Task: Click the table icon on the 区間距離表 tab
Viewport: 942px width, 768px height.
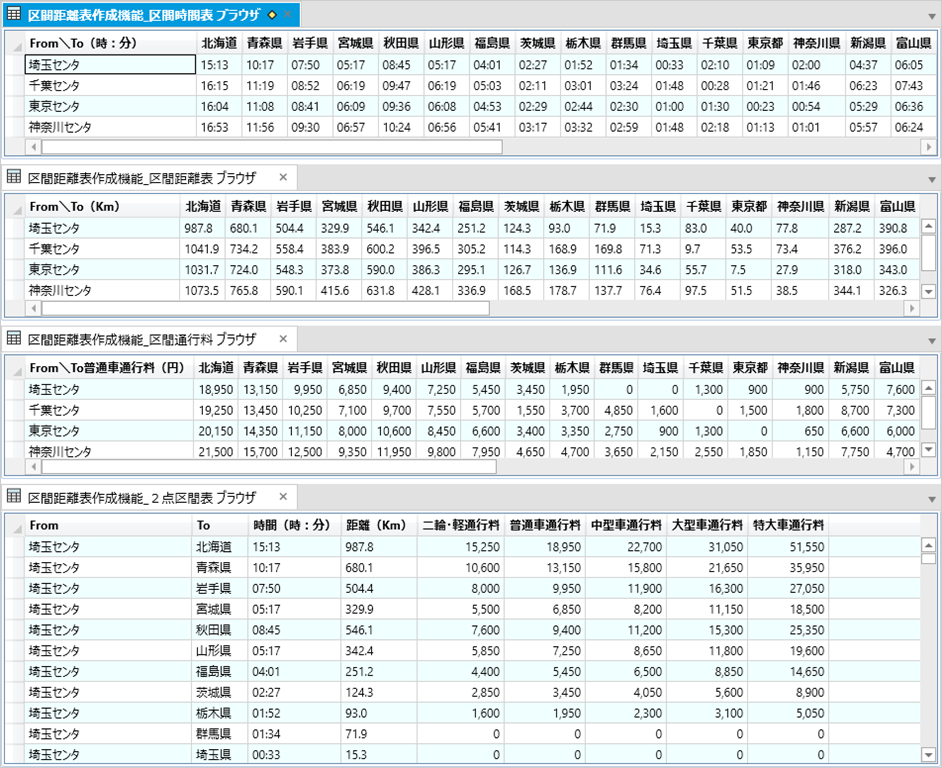Action: [14, 177]
